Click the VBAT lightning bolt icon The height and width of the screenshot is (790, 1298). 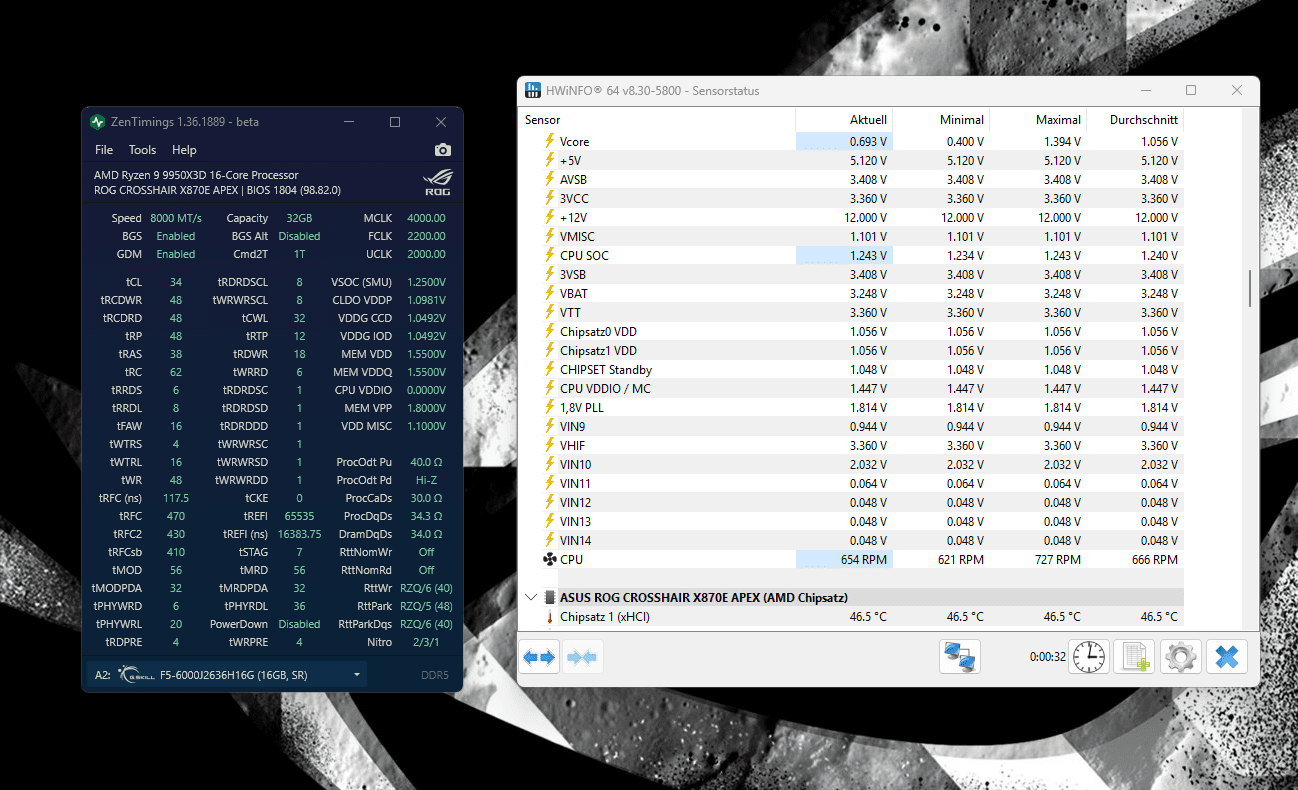tap(549, 294)
